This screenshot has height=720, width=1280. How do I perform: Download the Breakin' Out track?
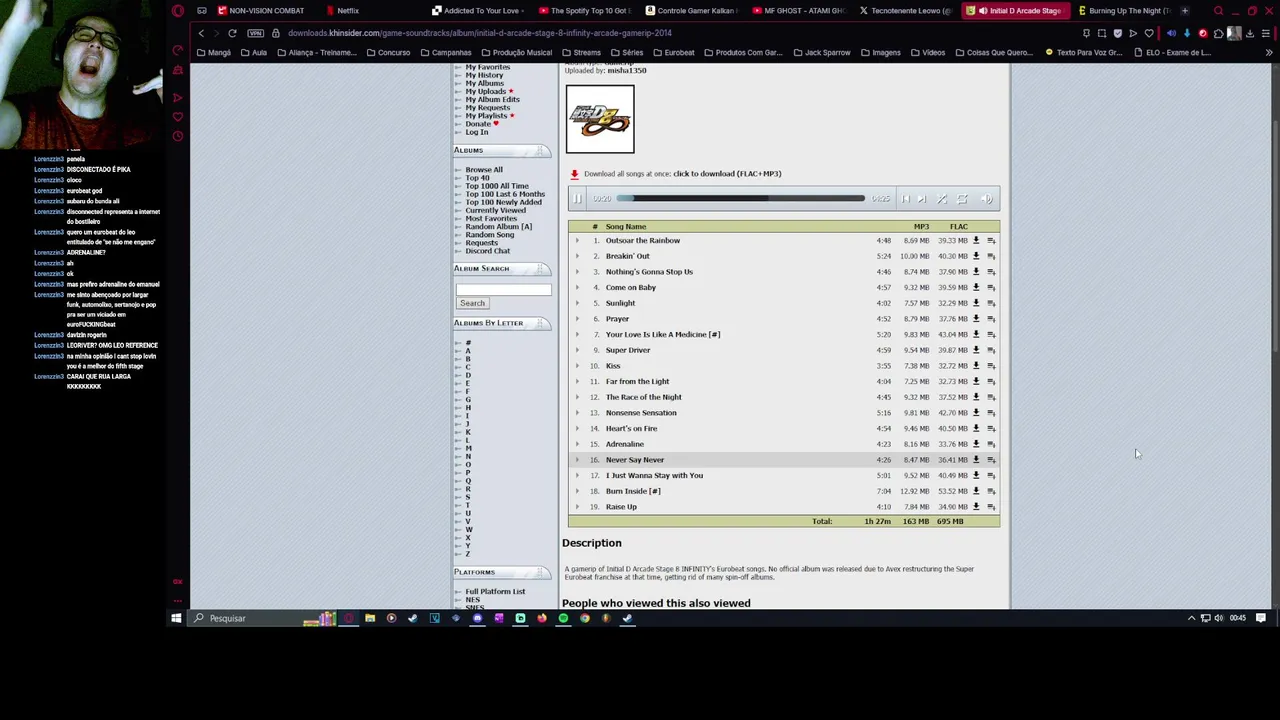(976, 256)
